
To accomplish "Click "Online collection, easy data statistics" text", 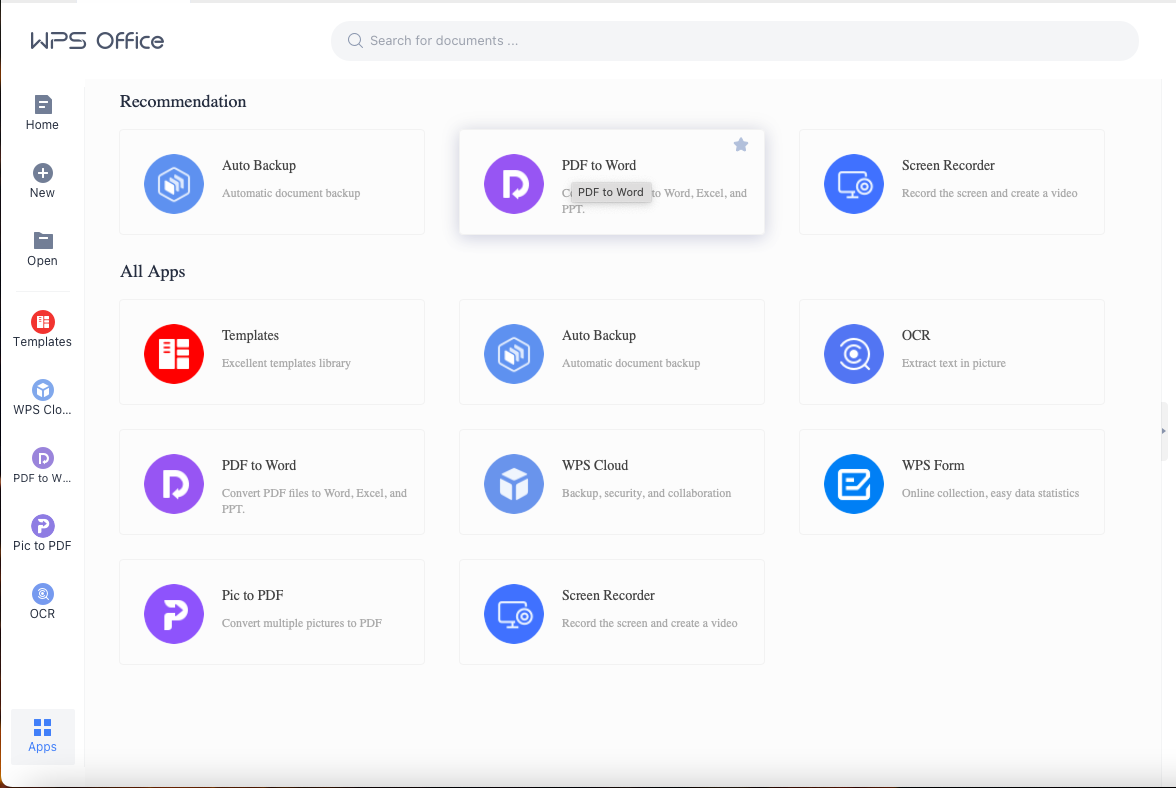I will click(990, 493).
